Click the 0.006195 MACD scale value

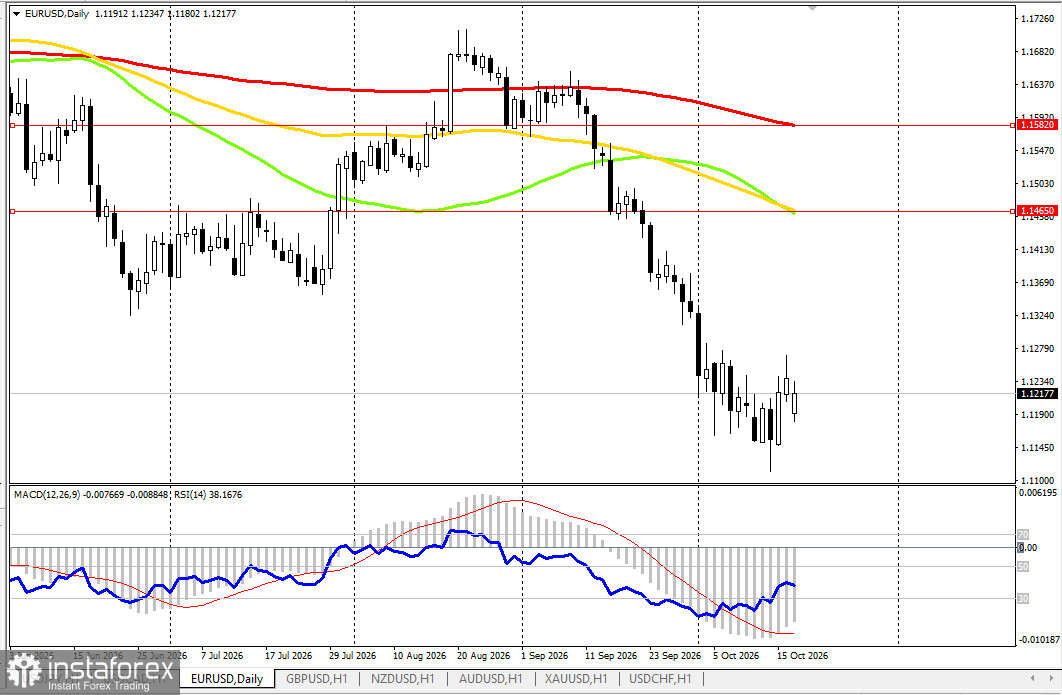pos(1038,492)
